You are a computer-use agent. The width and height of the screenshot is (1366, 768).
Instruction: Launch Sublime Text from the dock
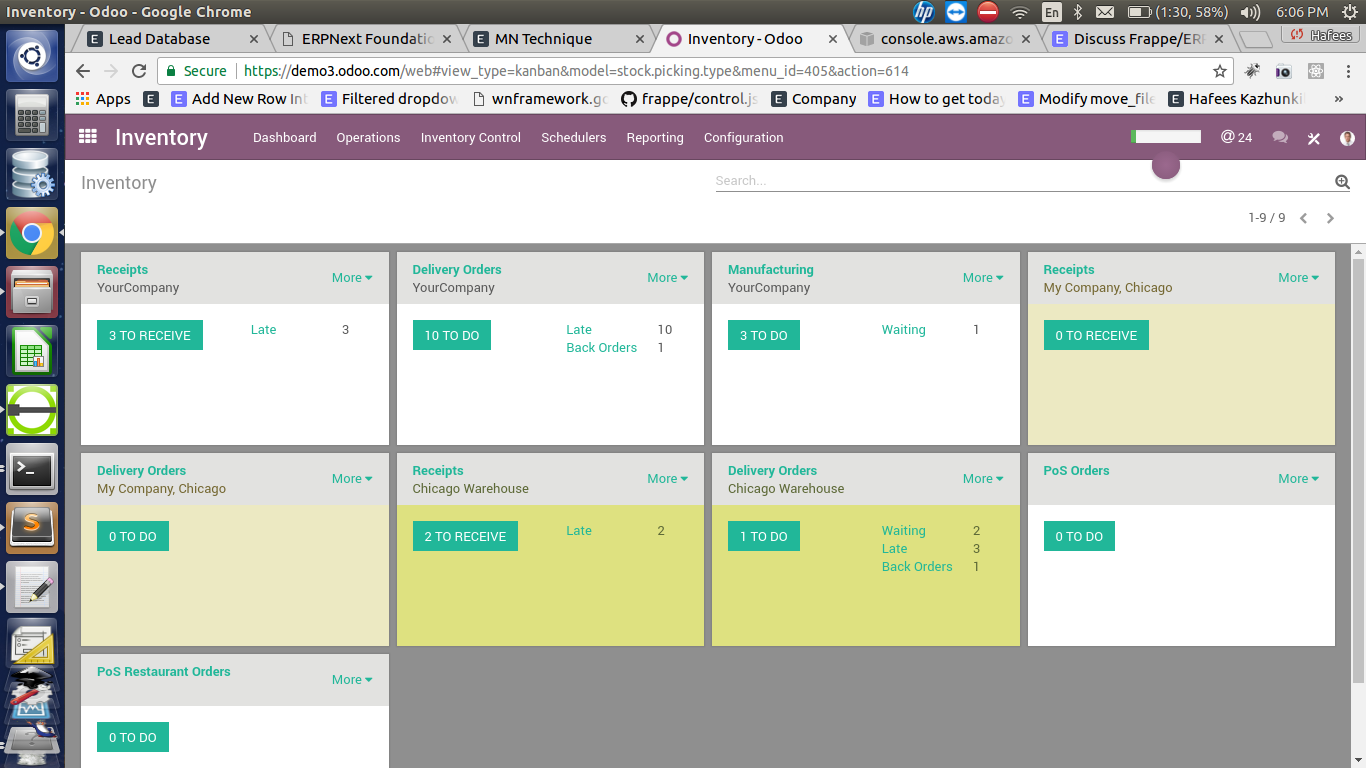[32, 527]
